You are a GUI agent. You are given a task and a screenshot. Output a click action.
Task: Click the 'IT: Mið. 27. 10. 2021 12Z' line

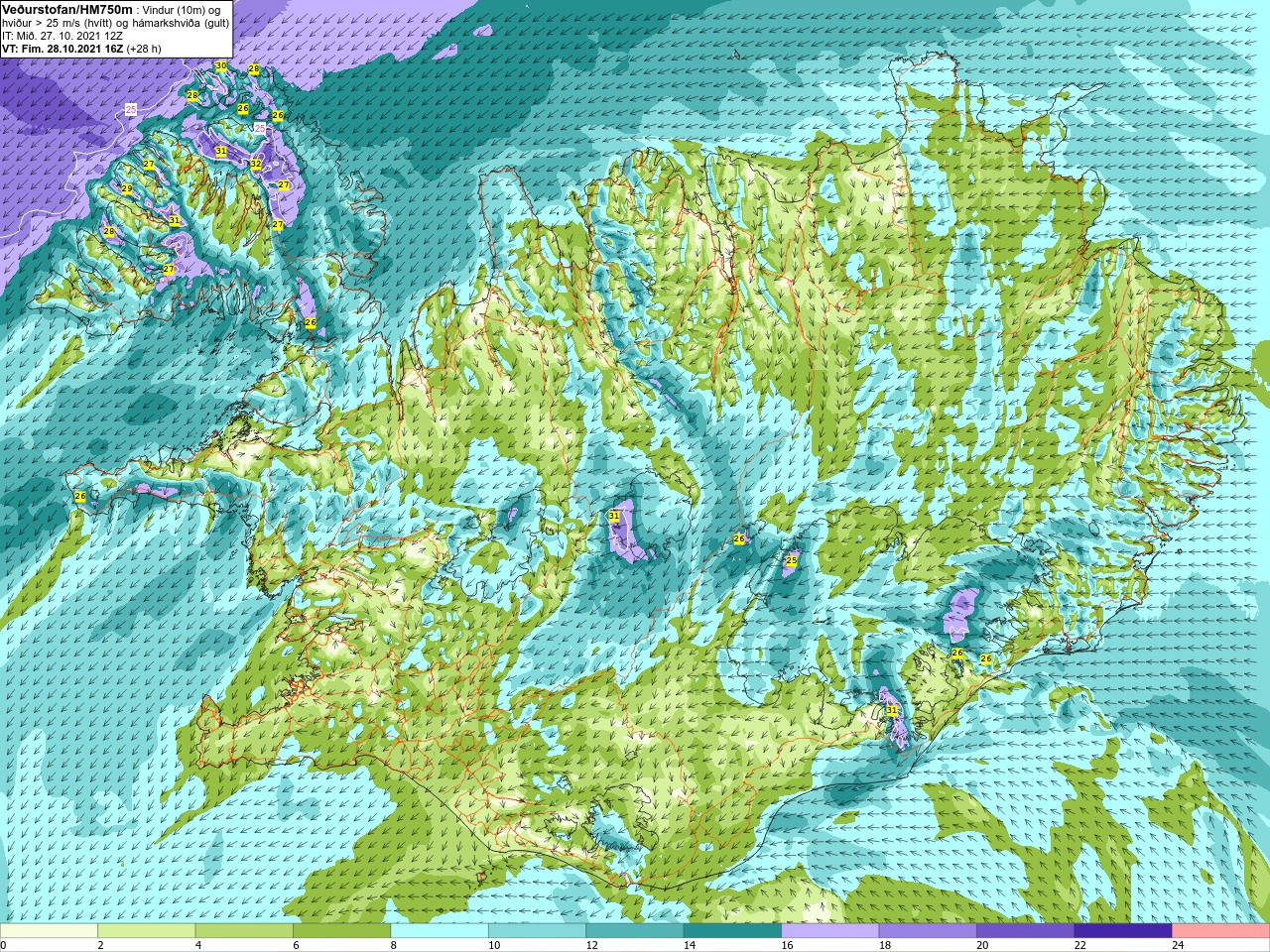point(63,35)
